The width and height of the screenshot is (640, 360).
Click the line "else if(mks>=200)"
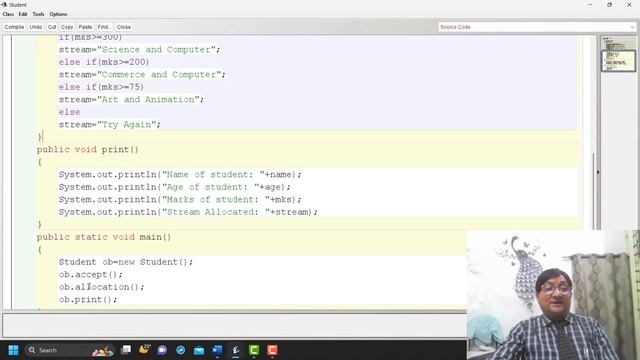coord(104,62)
